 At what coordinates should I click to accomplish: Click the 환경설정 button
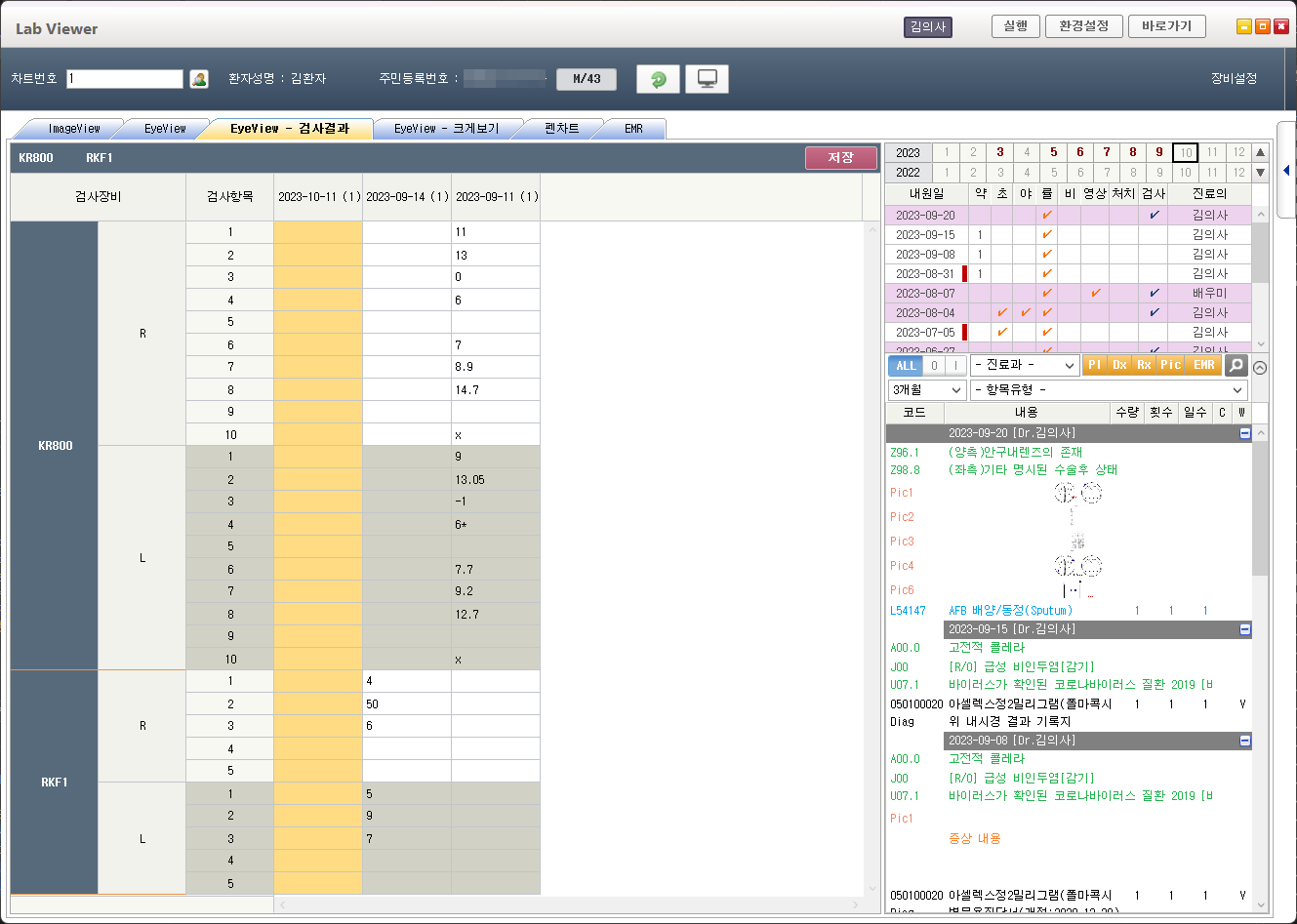1083,26
